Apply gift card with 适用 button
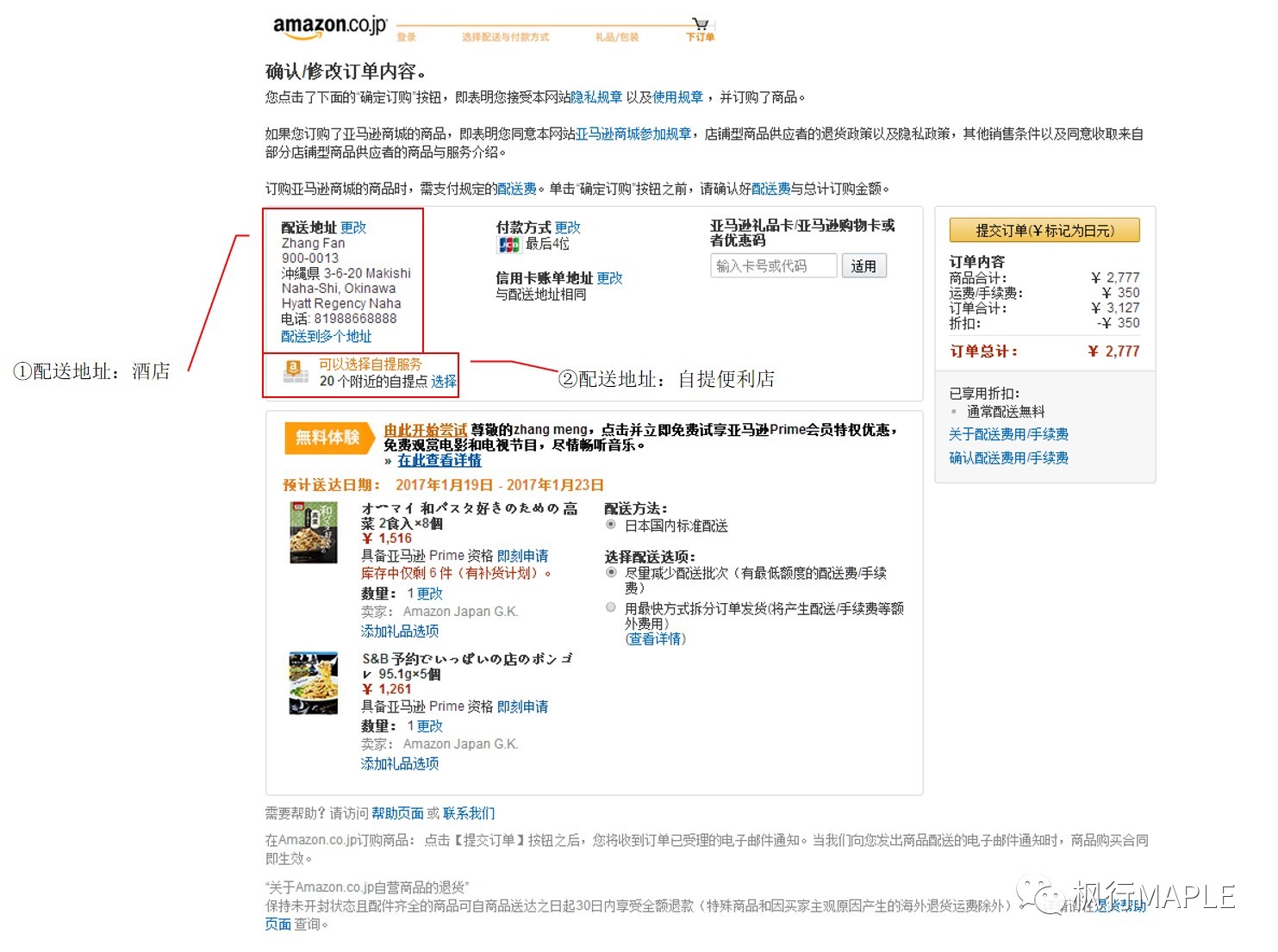The height and width of the screenshot is (952, 1278). coord(864,265)
